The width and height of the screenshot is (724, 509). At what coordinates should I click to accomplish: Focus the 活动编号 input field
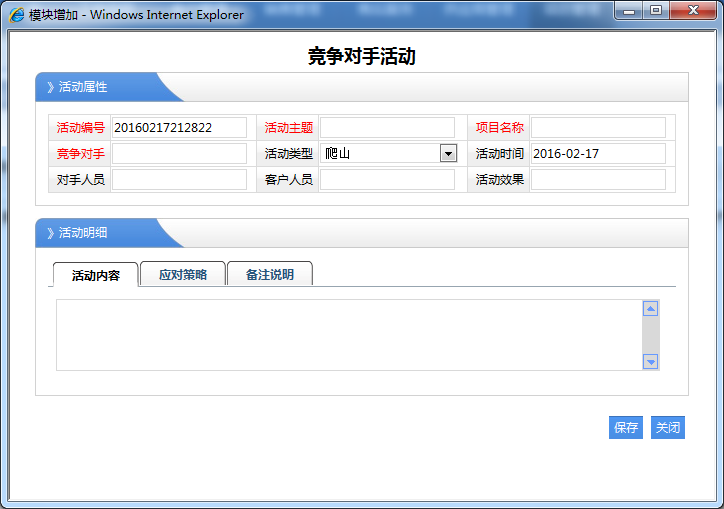[179, 127]
